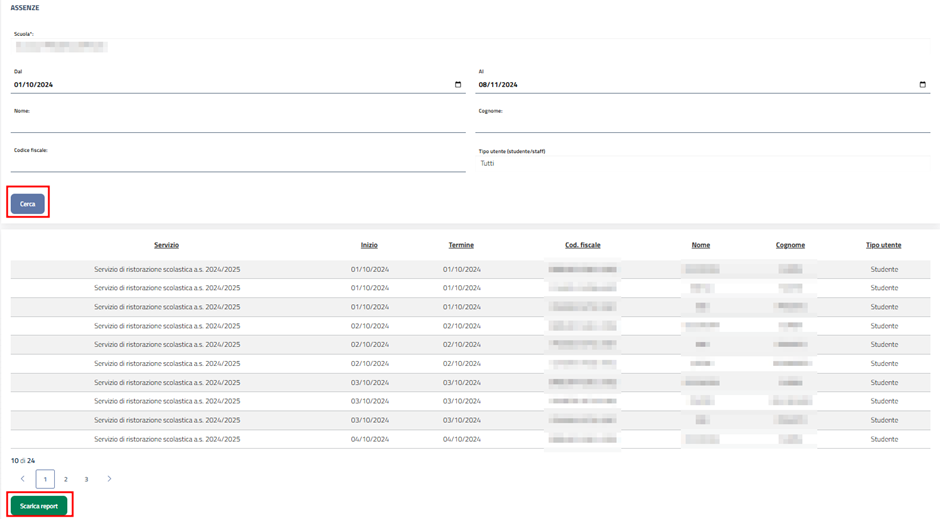Sort table by Cognome column header

[790, 245]
